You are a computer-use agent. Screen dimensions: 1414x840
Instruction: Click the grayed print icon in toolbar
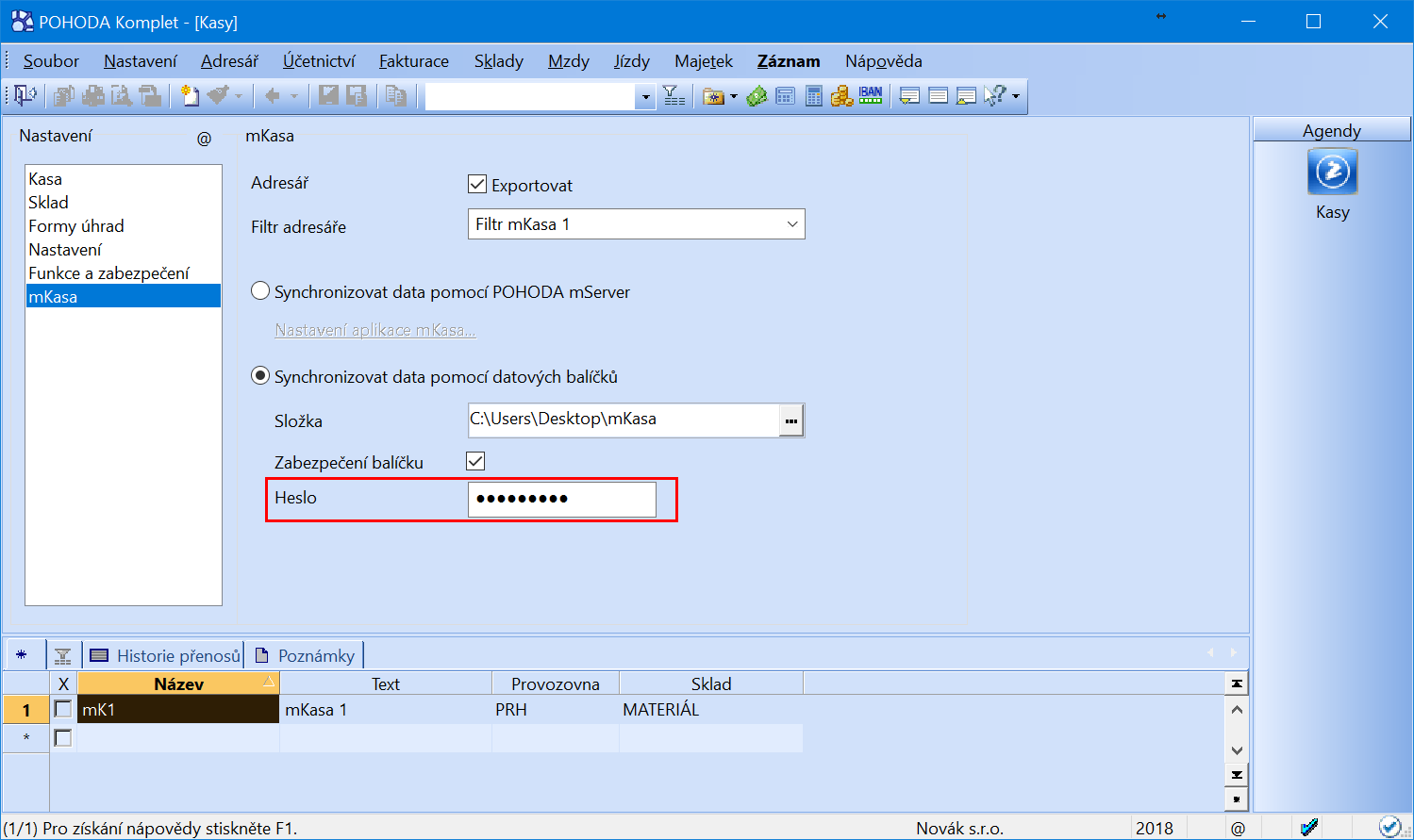coord(93,95)
